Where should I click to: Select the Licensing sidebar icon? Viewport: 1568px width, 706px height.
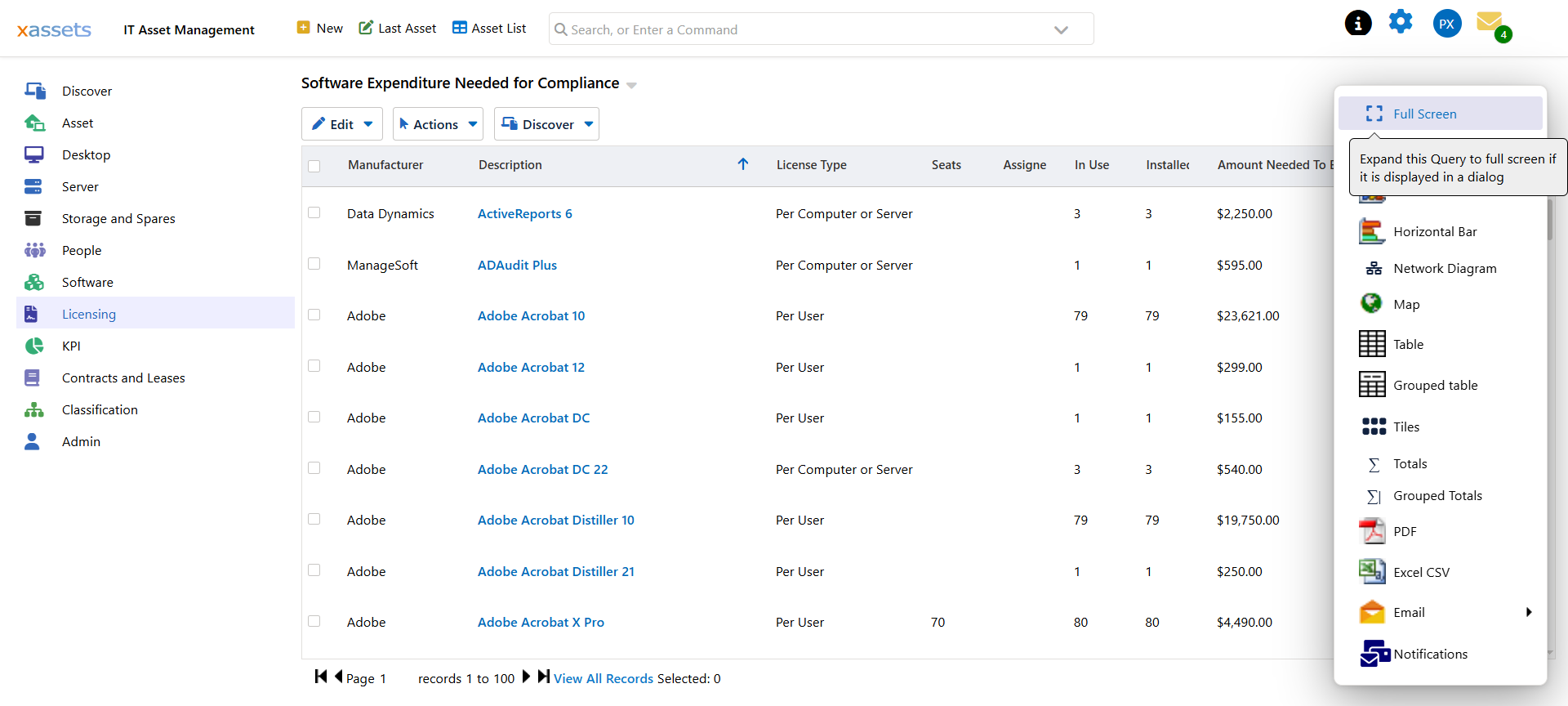pos(32,314)
